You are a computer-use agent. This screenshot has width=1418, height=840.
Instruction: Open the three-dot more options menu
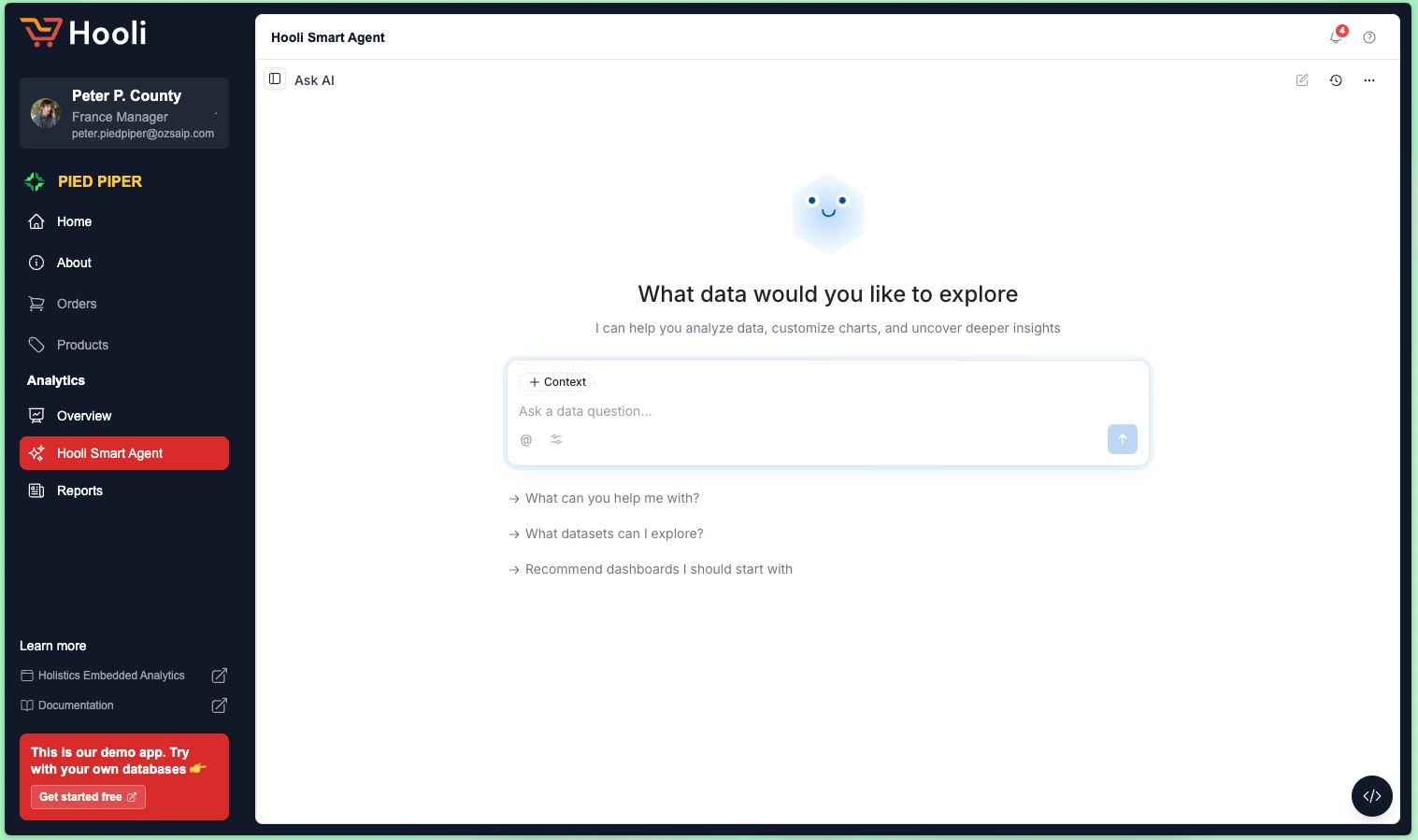pyautogui.click(x=1369, y=80)
